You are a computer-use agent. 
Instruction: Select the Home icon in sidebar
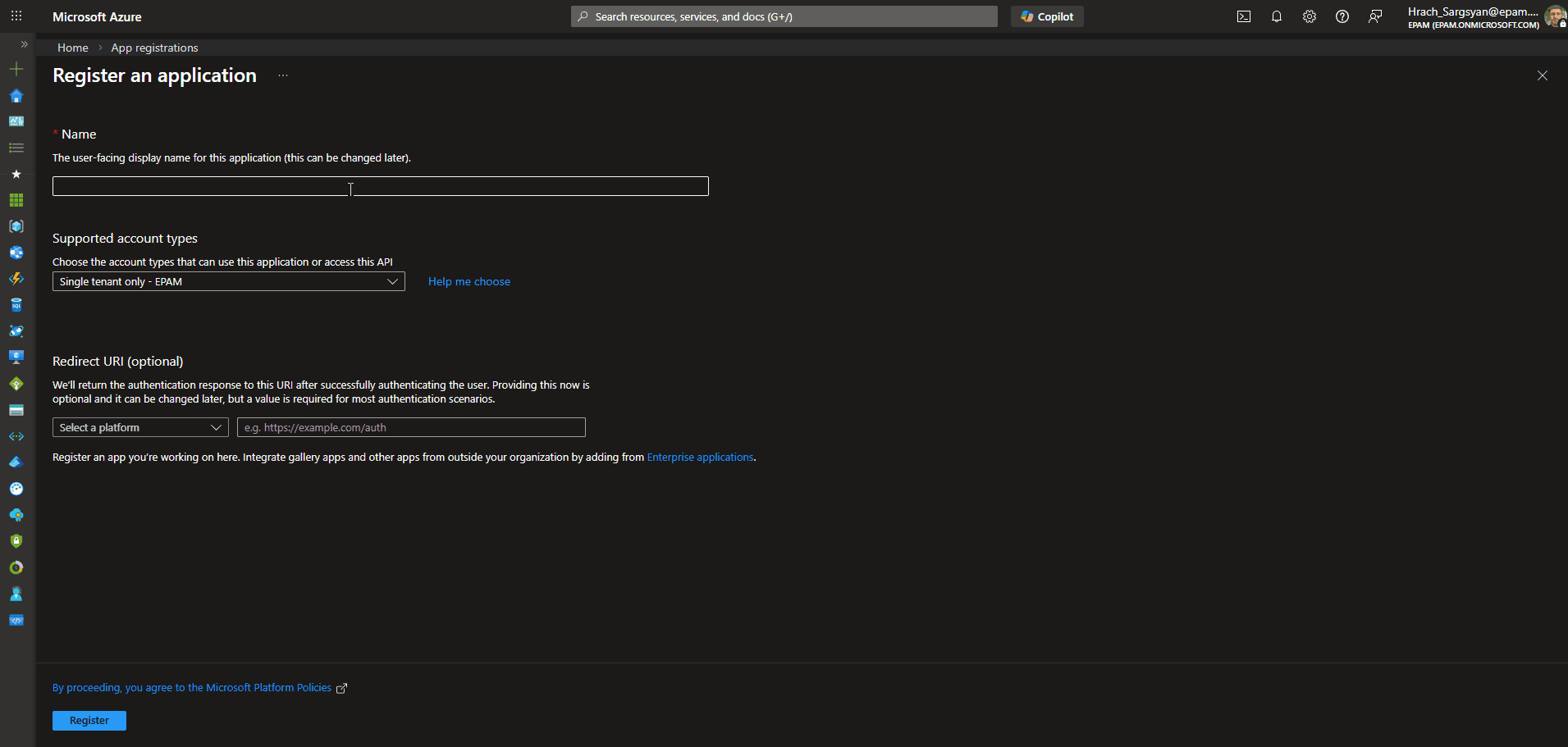tap(16, 96)
